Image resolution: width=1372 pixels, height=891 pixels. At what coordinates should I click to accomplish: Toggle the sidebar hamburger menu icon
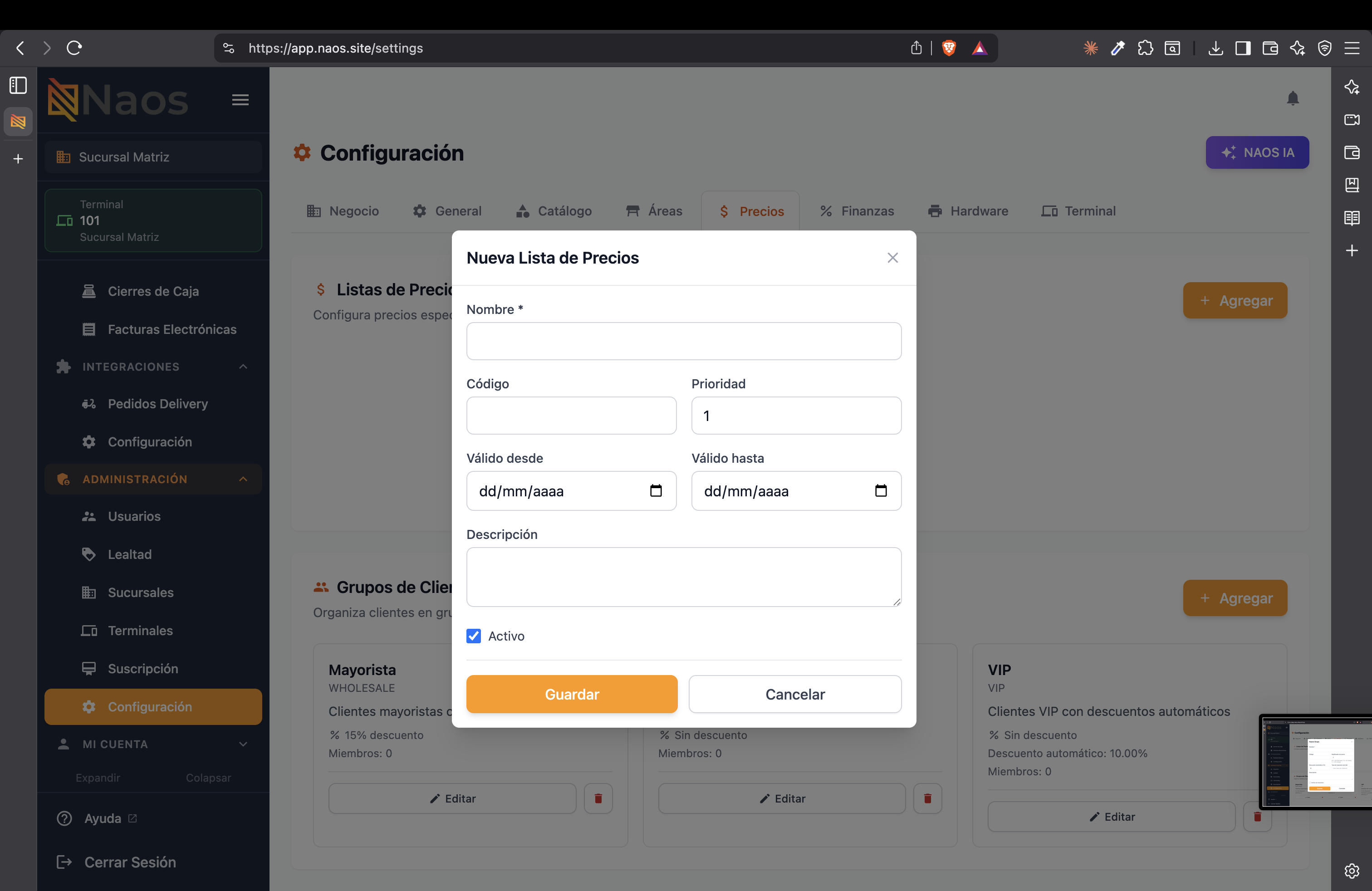pyautogui.click(x=240, y=100)
